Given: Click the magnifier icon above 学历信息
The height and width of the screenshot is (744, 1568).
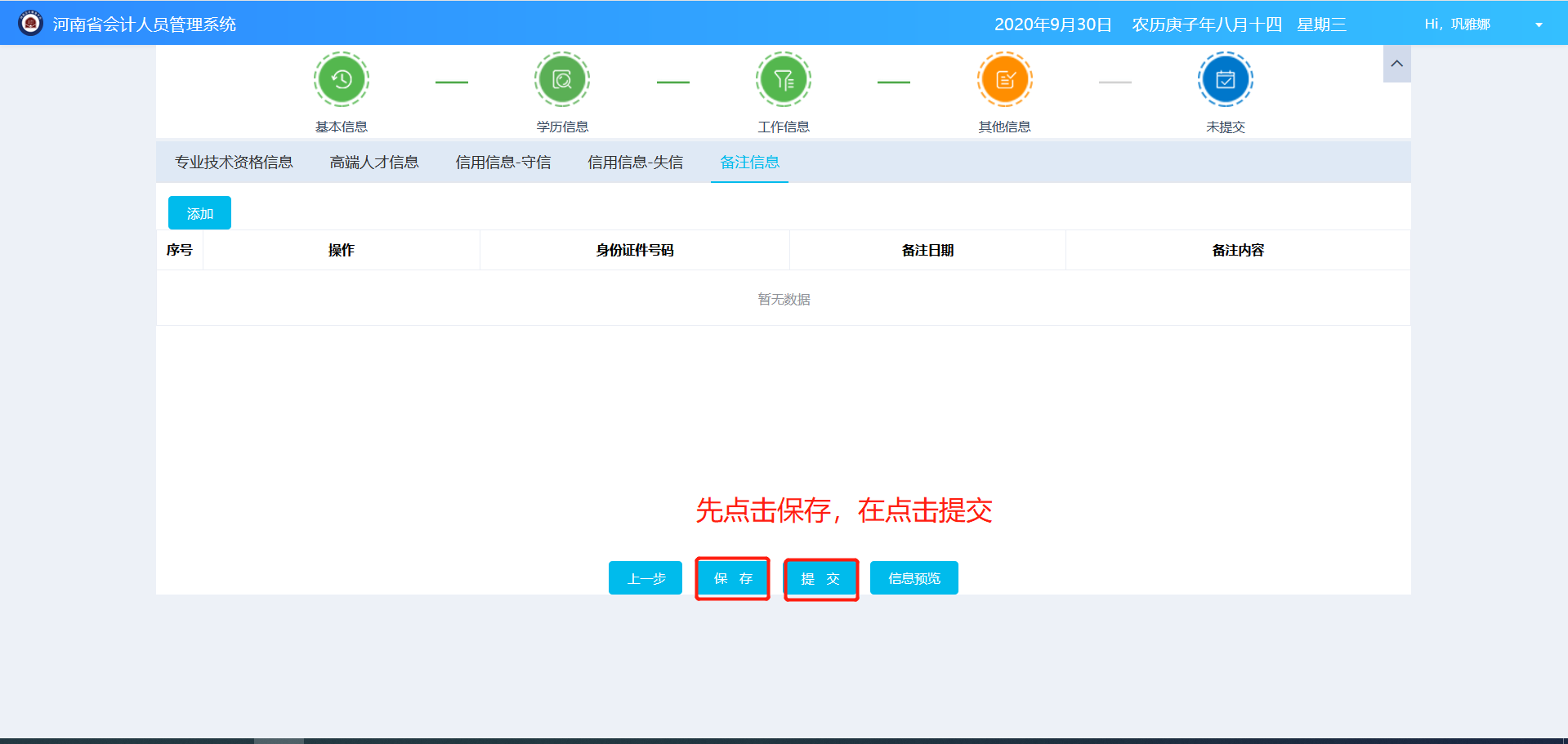Looking at the screenshot, I should (561, 78).
